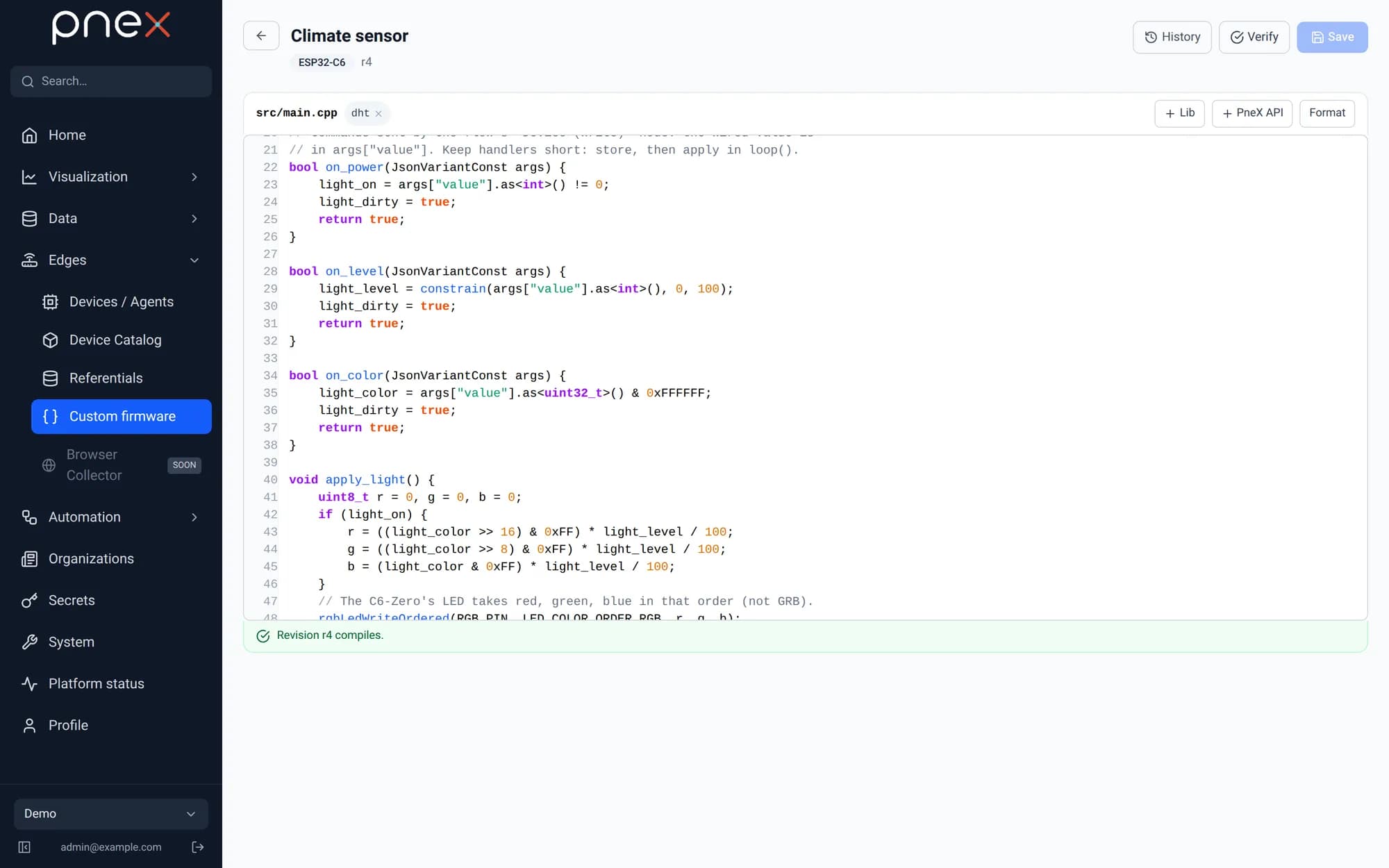
Task: Expand the Automation submenu chevron
Action: coord(194,517)
